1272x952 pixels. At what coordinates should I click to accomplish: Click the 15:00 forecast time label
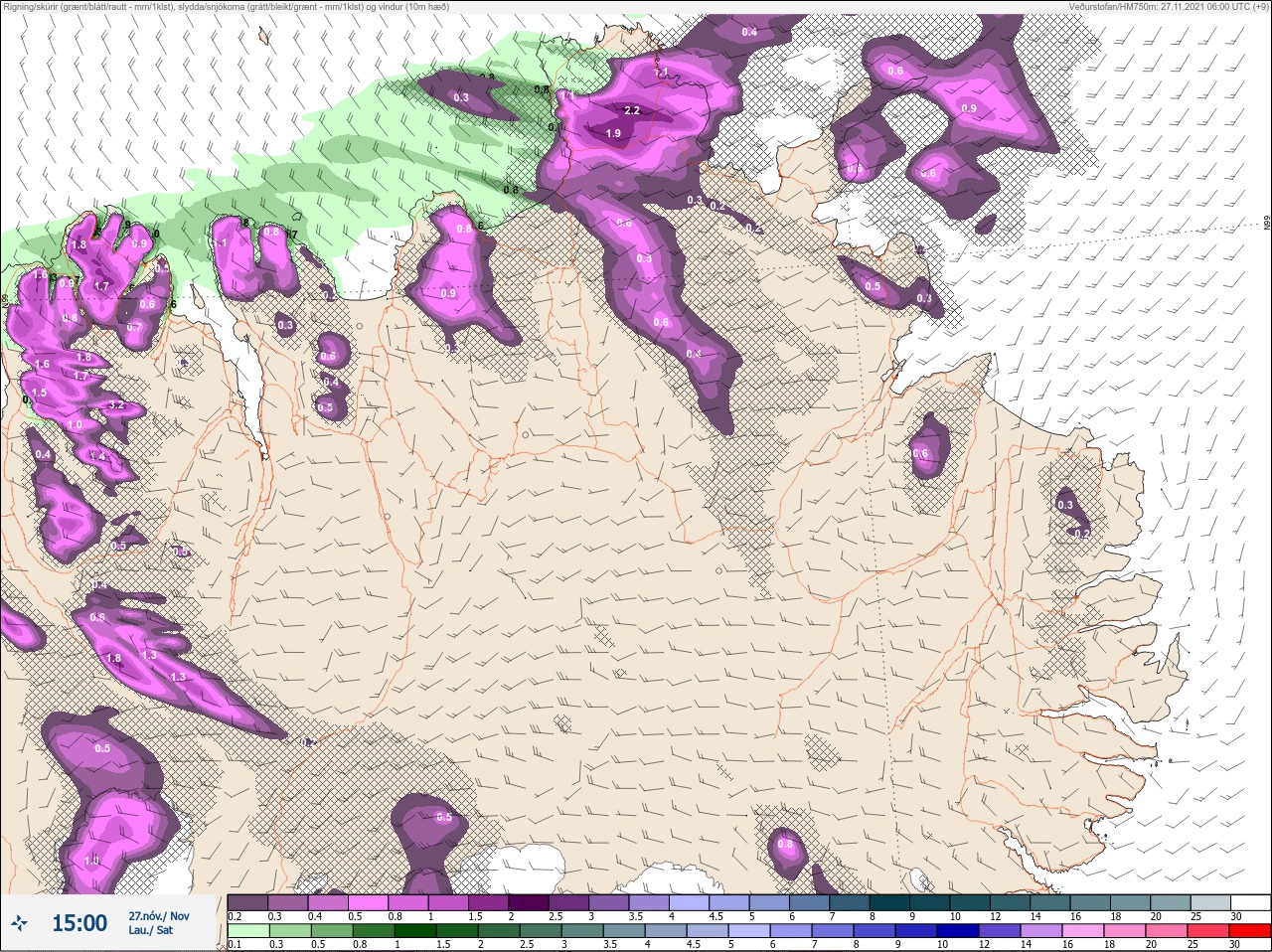(x=79, y=924)
